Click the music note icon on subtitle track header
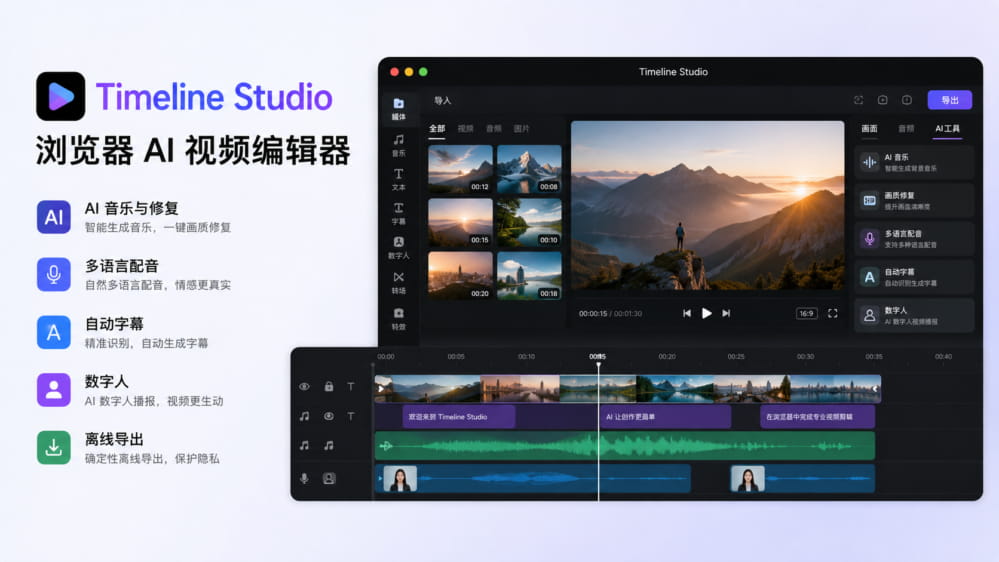Screen dimensions: 999x562 (305, 416)
